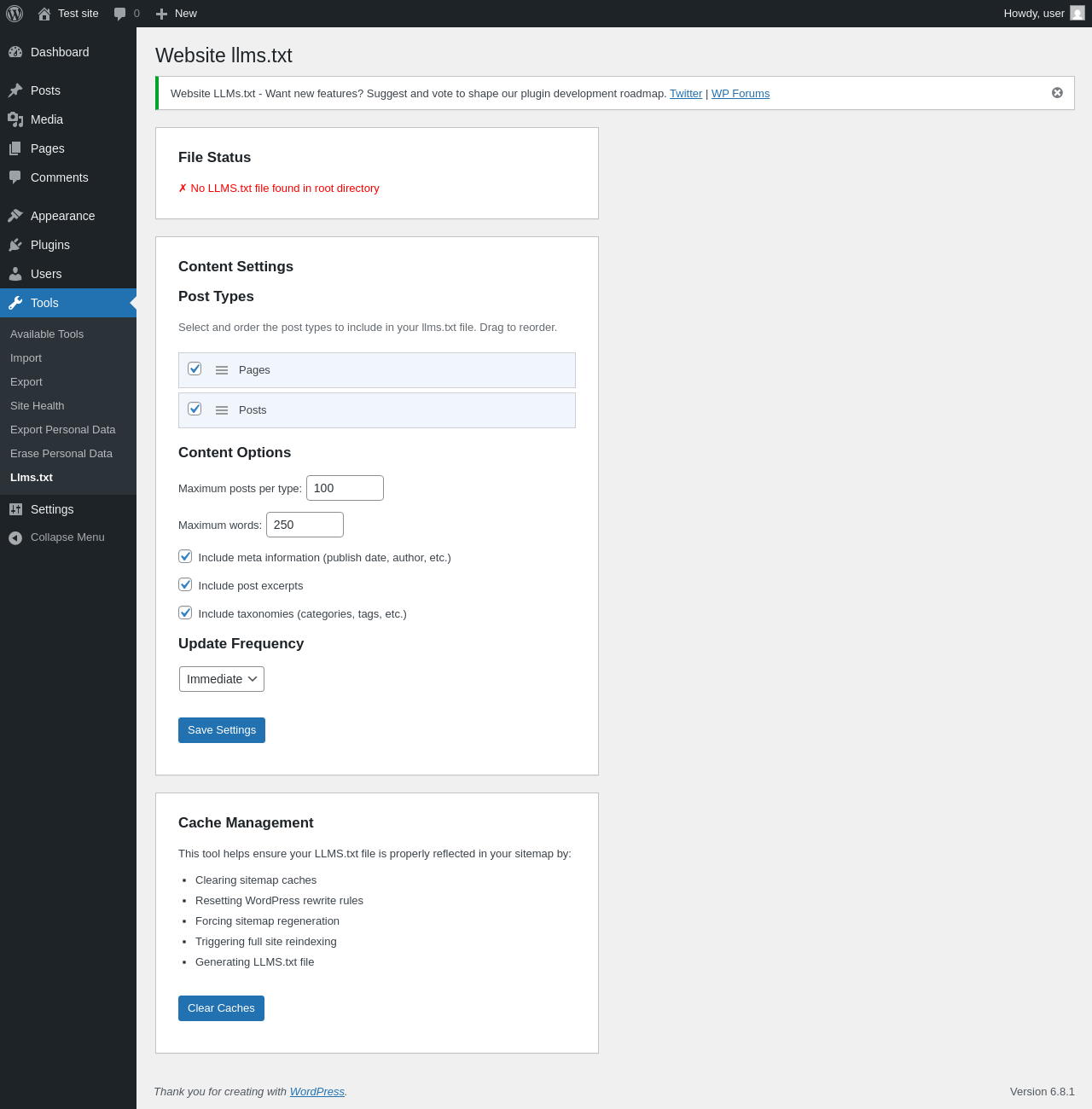The height and width of the screenshot is (1109, 1092).
Task: Open the WordPress footer link
Action: tap(317, 1092)
